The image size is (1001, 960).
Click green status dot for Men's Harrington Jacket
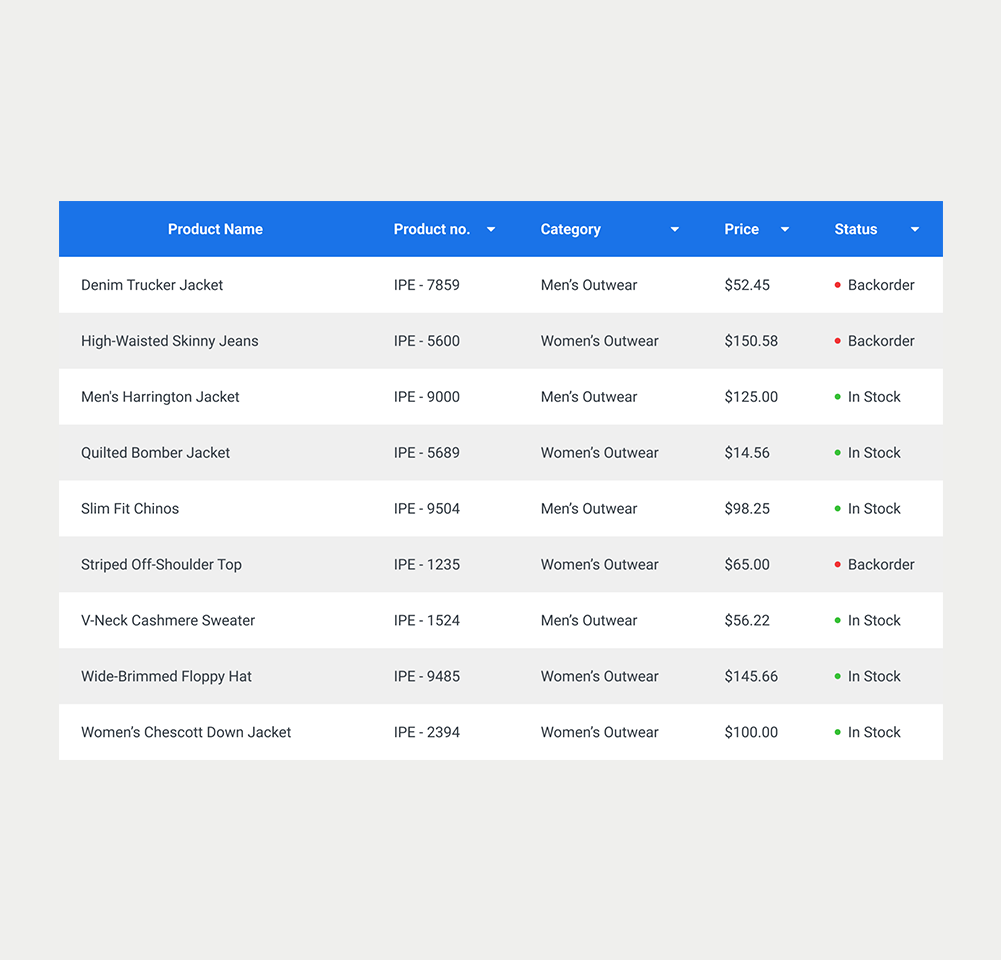click(837, 397)
